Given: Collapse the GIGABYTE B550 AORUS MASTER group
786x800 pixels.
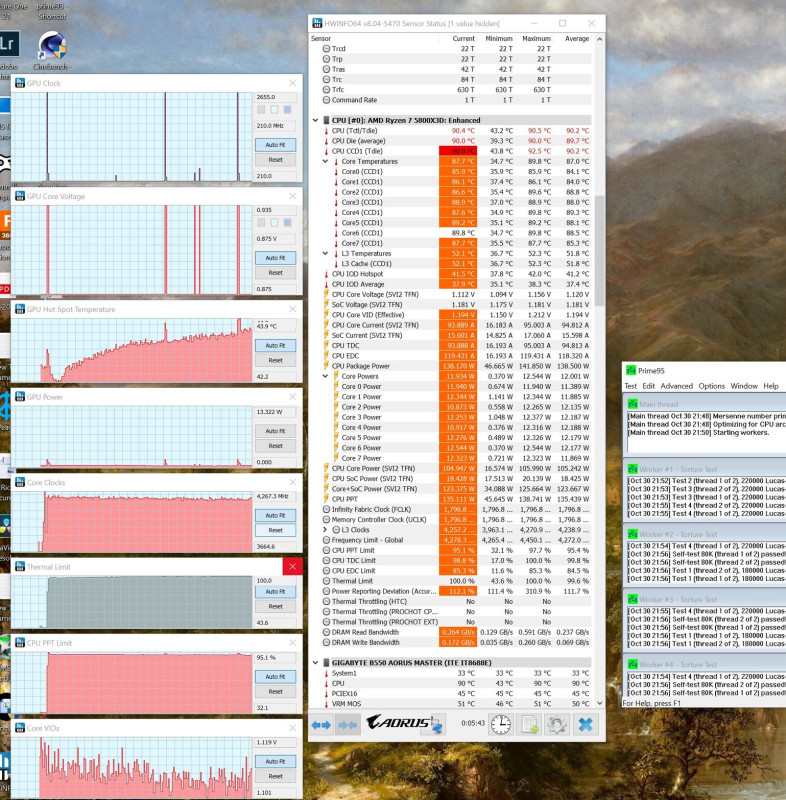Looking at the screenshot, I should [315, 663].
